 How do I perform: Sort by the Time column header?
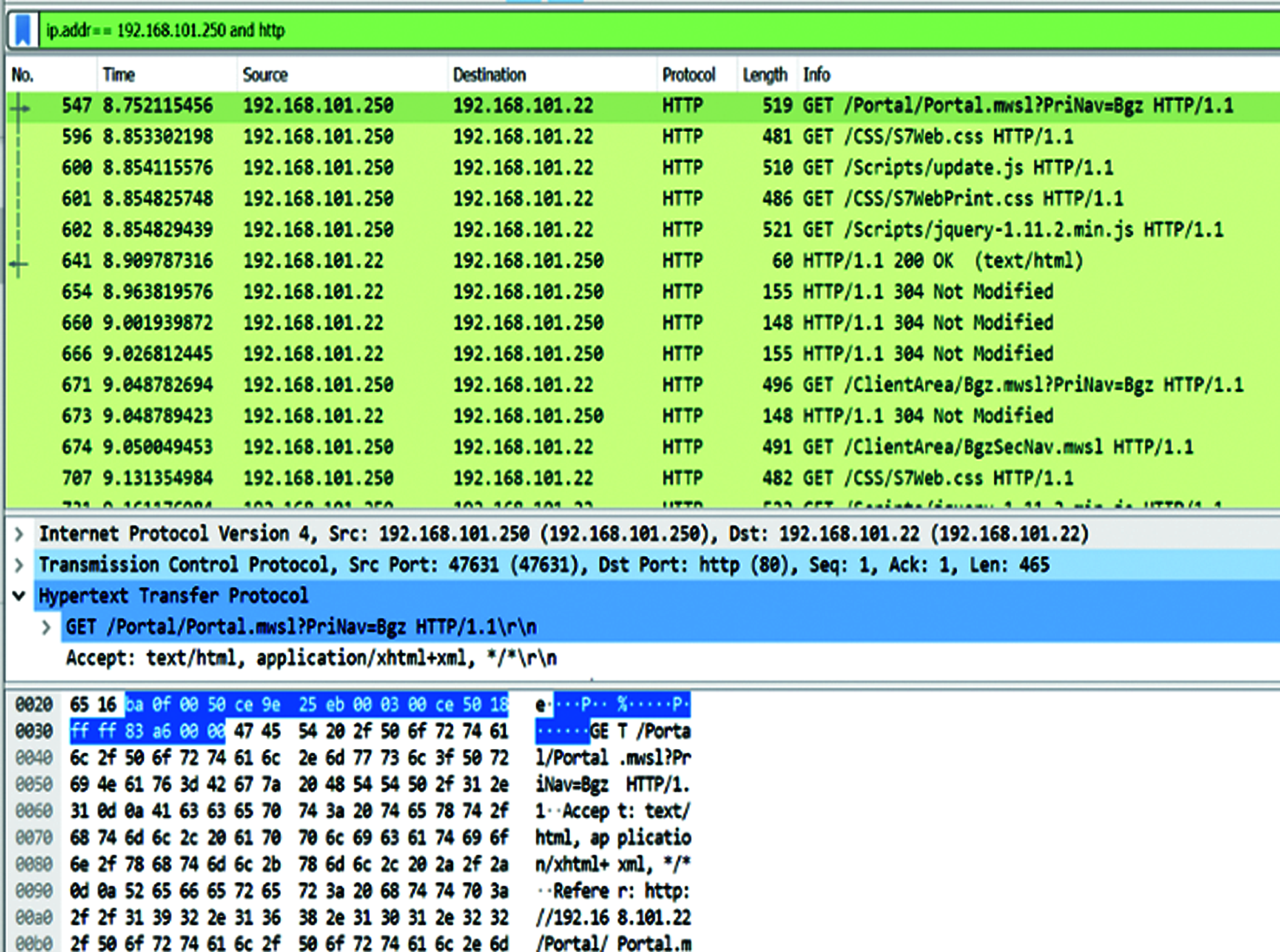(119, 75)
